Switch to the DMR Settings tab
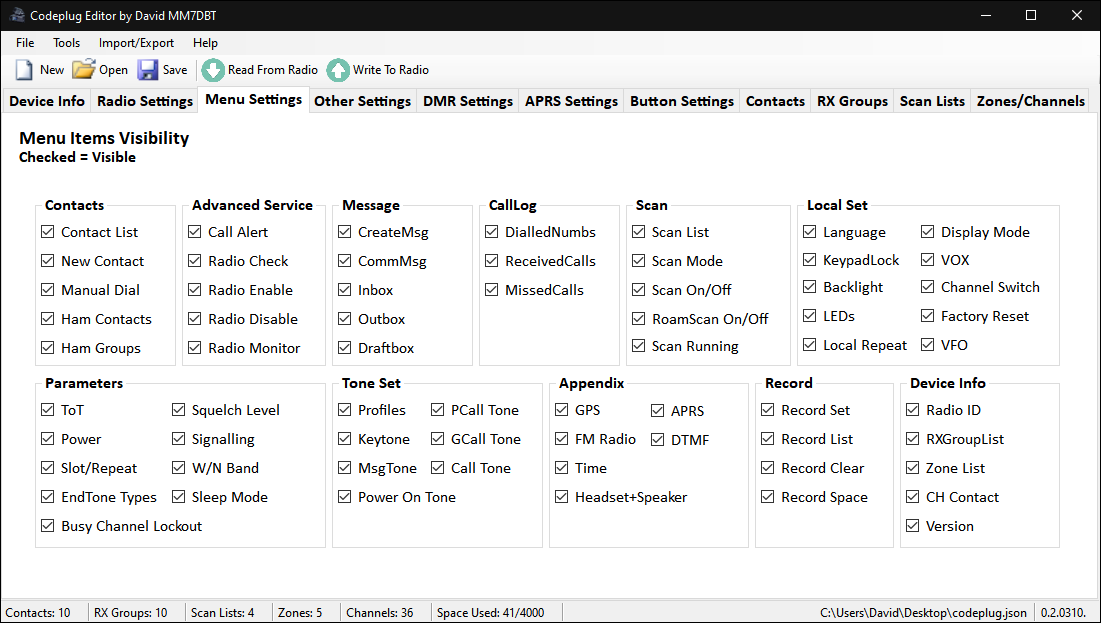This screenshot has width=1101, height=623. [467, 100]
